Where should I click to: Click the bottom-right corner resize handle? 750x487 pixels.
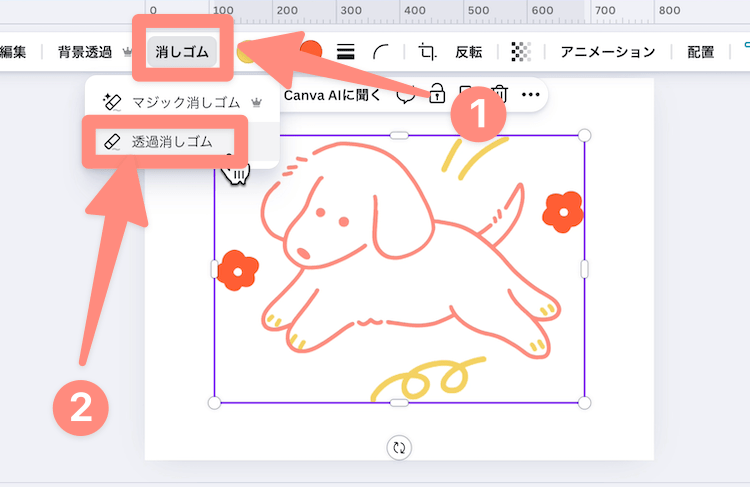click(x=584, y=403)
